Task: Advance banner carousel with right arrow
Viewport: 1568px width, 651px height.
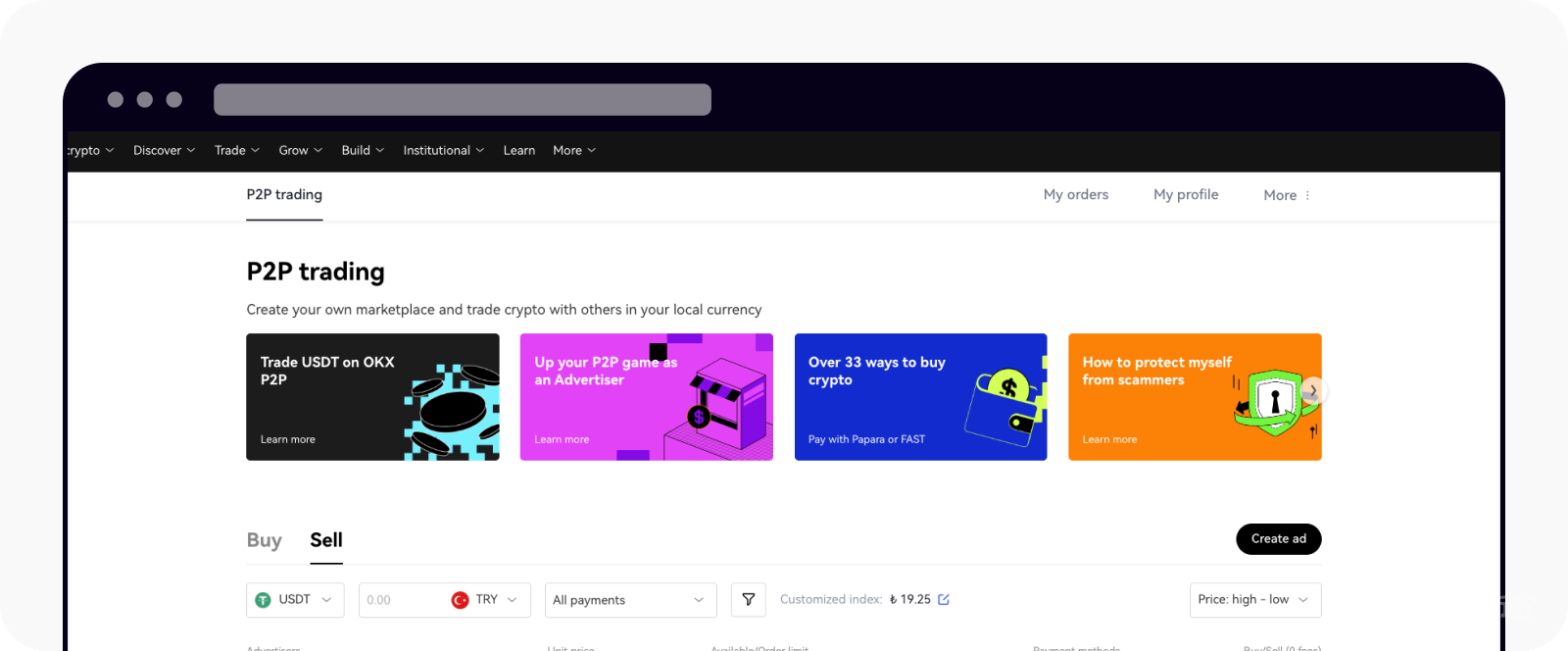Action: (1312, 391)
